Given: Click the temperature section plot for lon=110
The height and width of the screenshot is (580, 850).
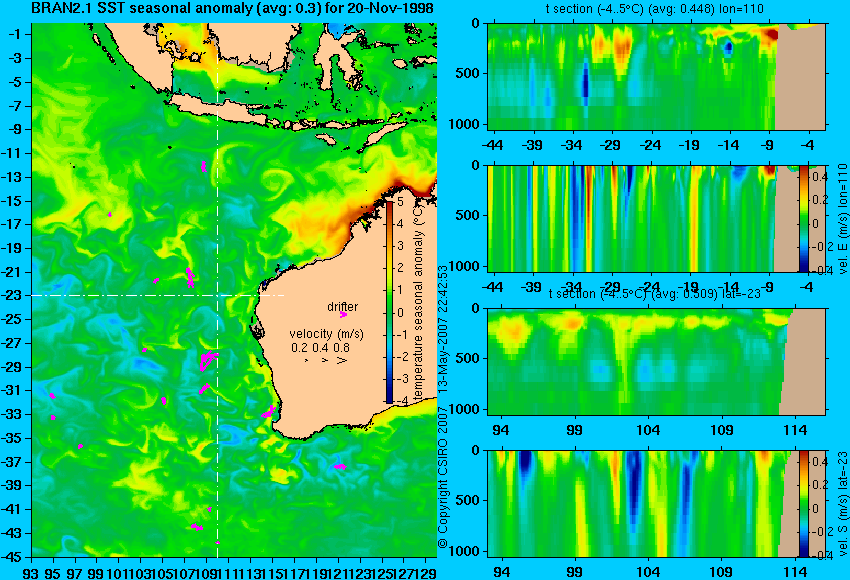Looking at the screenshot, I should click(657, 76).
